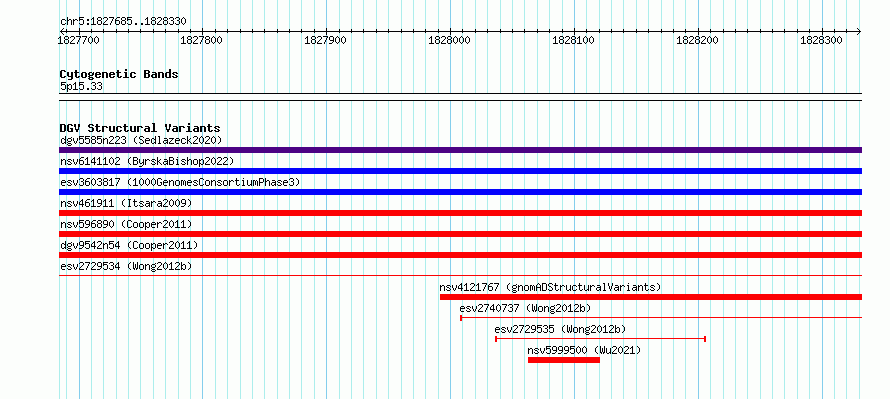The height and width of the screenshot is (399, 890).
Task: Open nsv4121767 (gnomADStructuralVariants) label
Action: (551, 287)
